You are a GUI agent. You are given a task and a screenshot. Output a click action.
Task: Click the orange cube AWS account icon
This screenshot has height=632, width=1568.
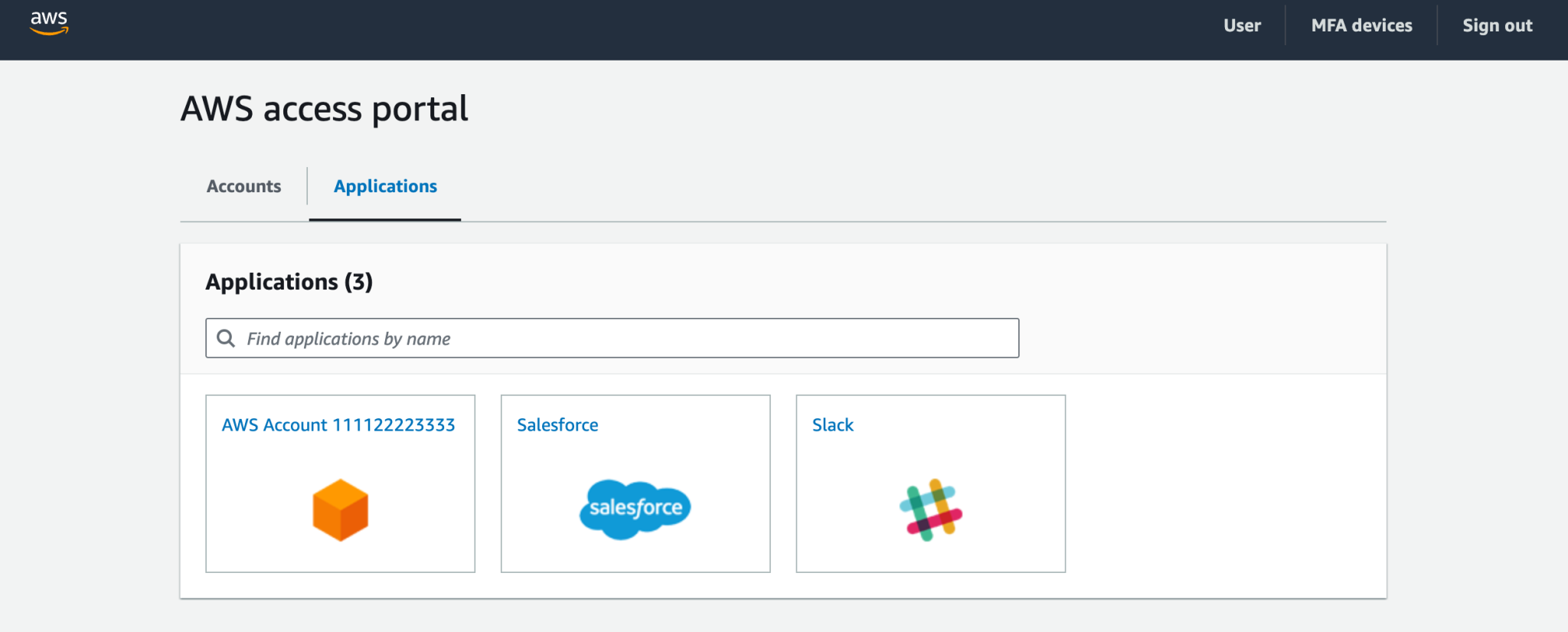341,510
